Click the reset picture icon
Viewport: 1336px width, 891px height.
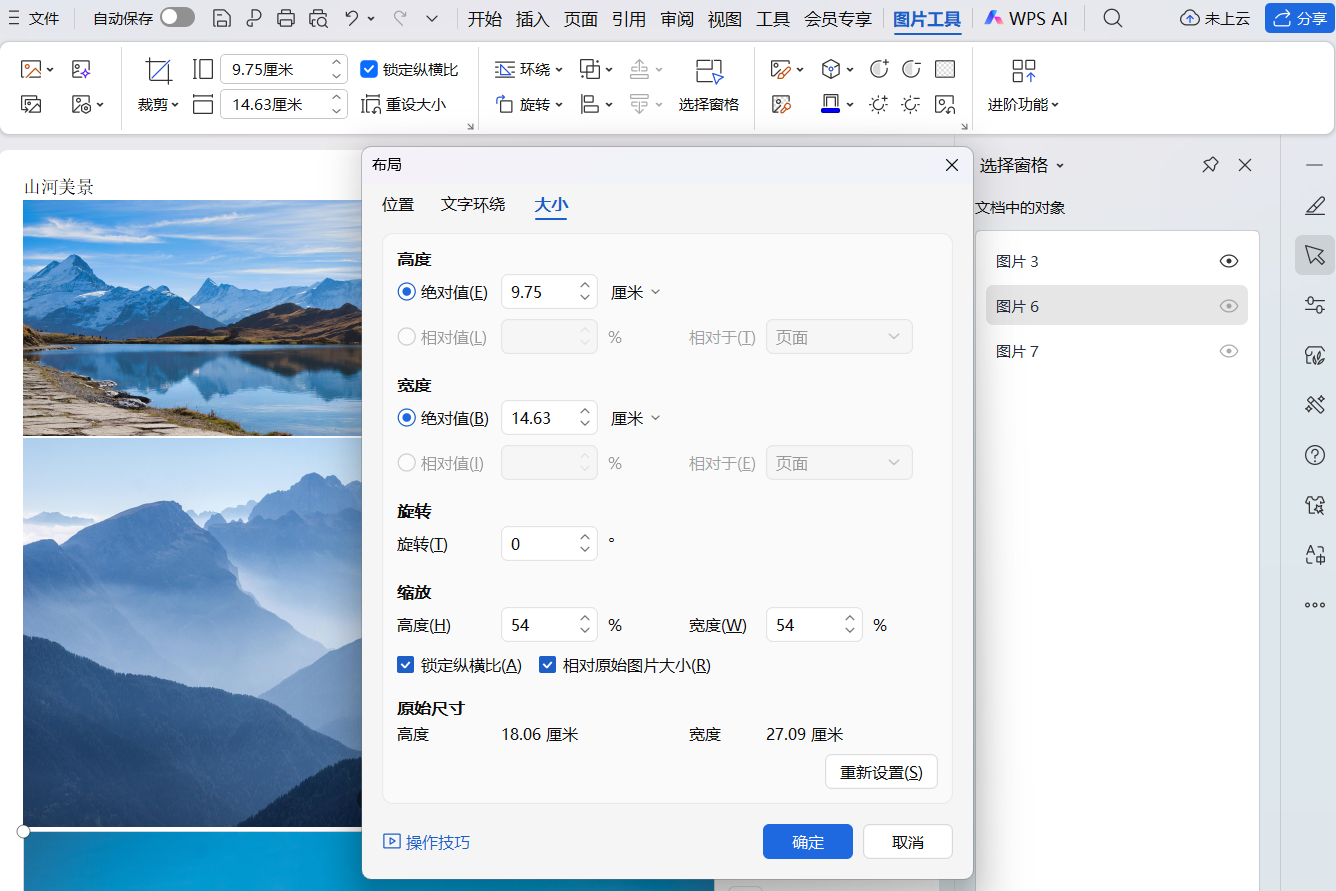945,103
